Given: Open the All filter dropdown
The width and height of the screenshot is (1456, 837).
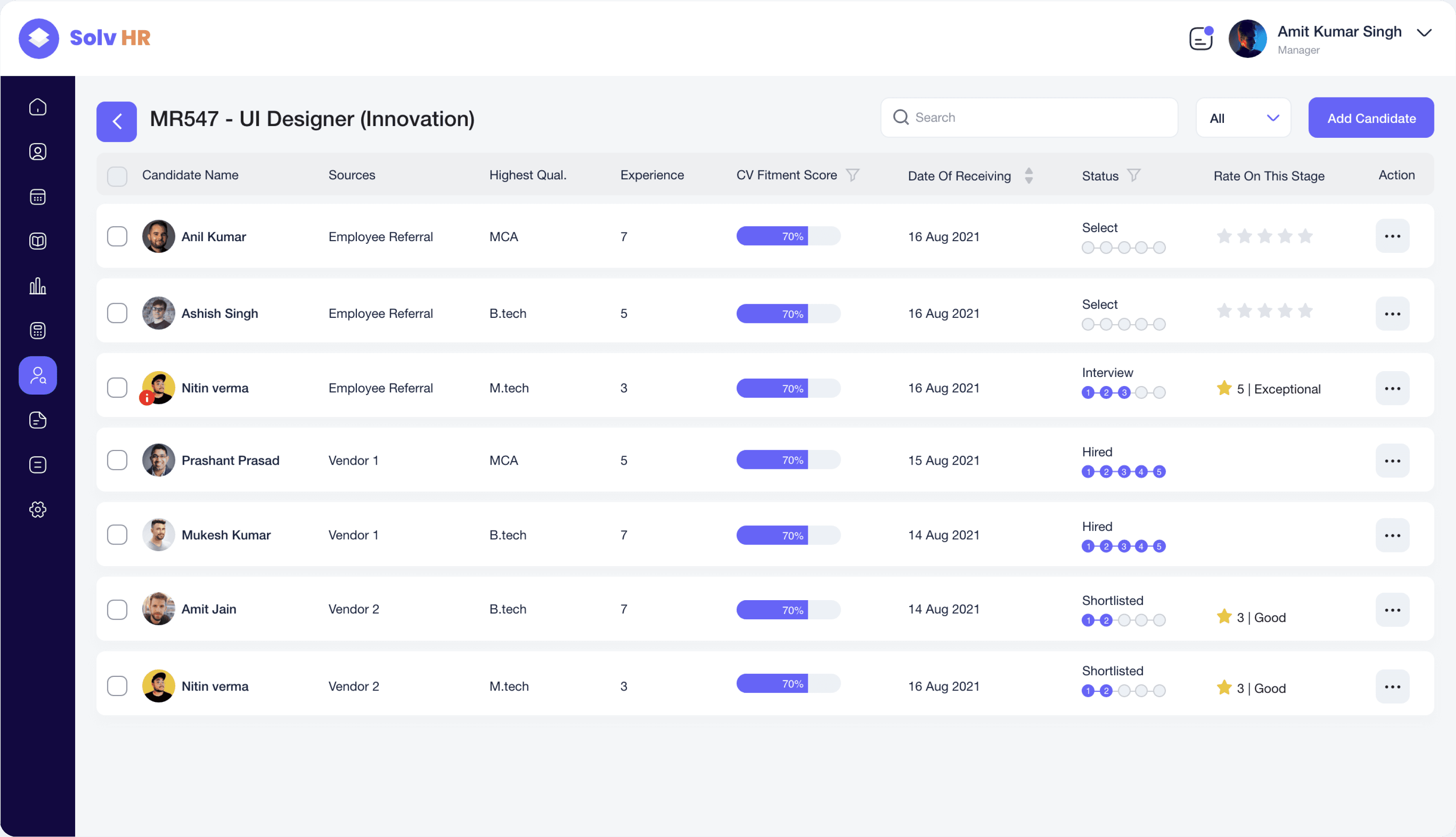Looking at the screenshot, I should 1243,118.
